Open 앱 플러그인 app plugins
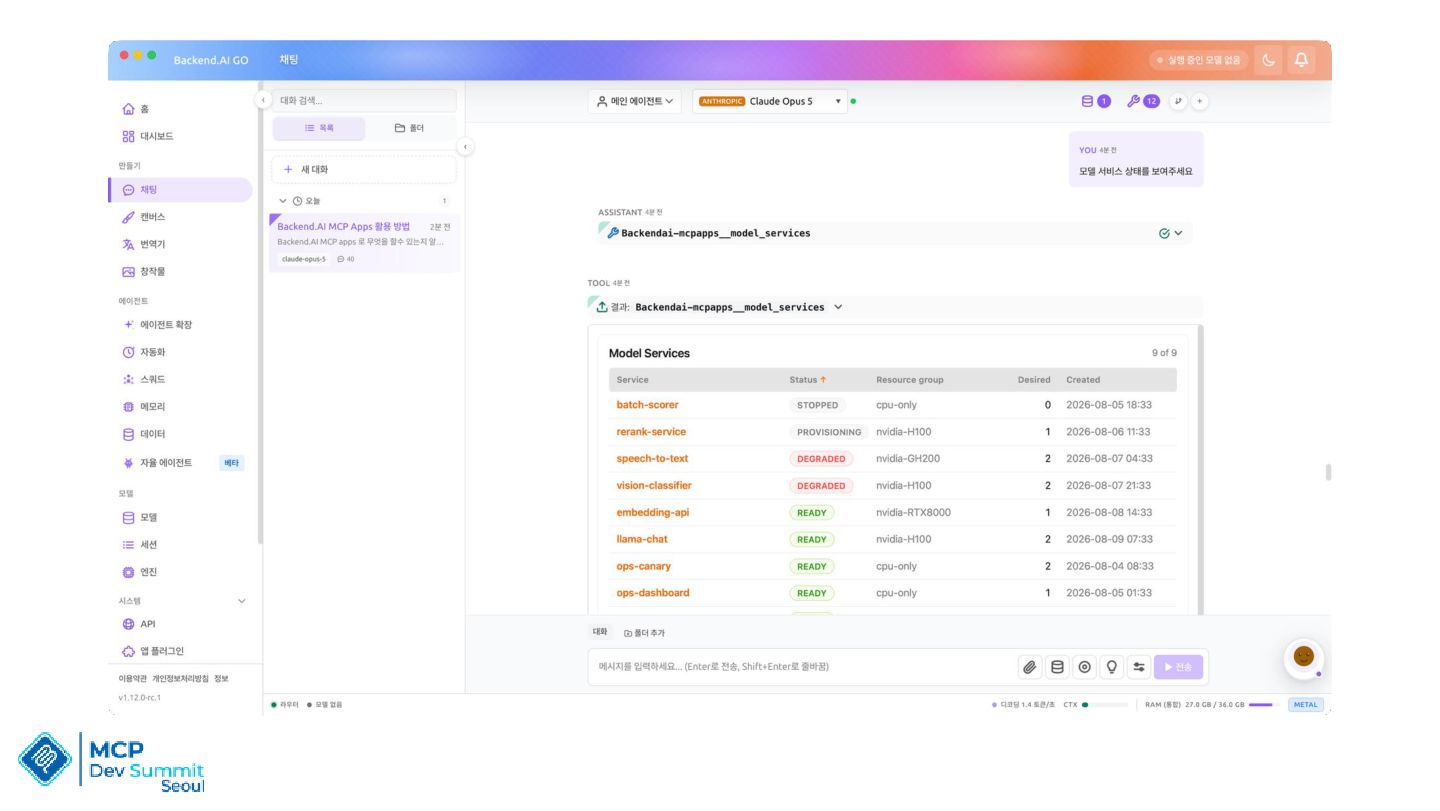This screenshot has height=811, width=1440. [x=180, y=651]
